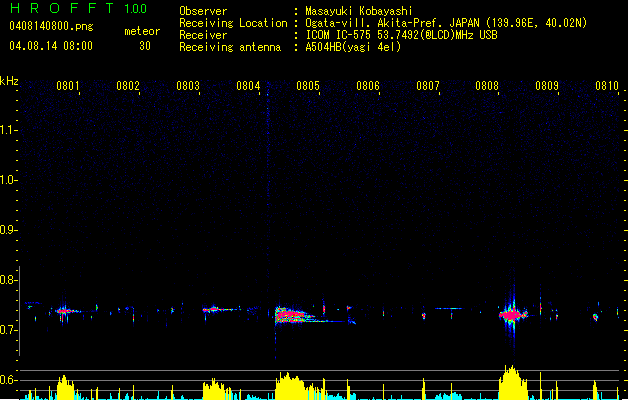Click the 0808 time marker
This screenshot has height=400, width=629.
(487, 85)
